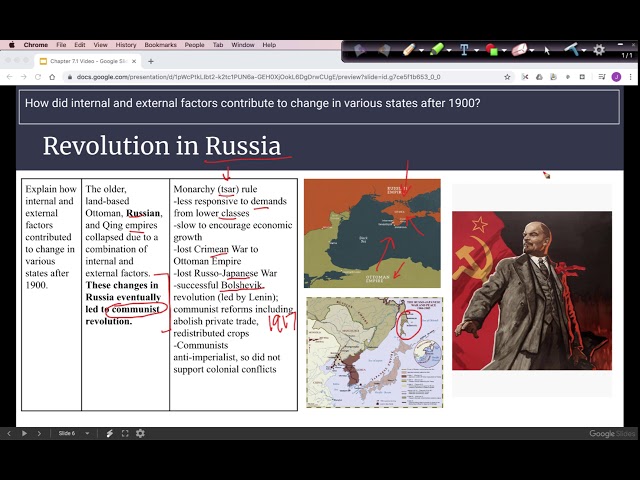Open the media control playlist icon
This screenshot has height=480, width=640.
602,77
